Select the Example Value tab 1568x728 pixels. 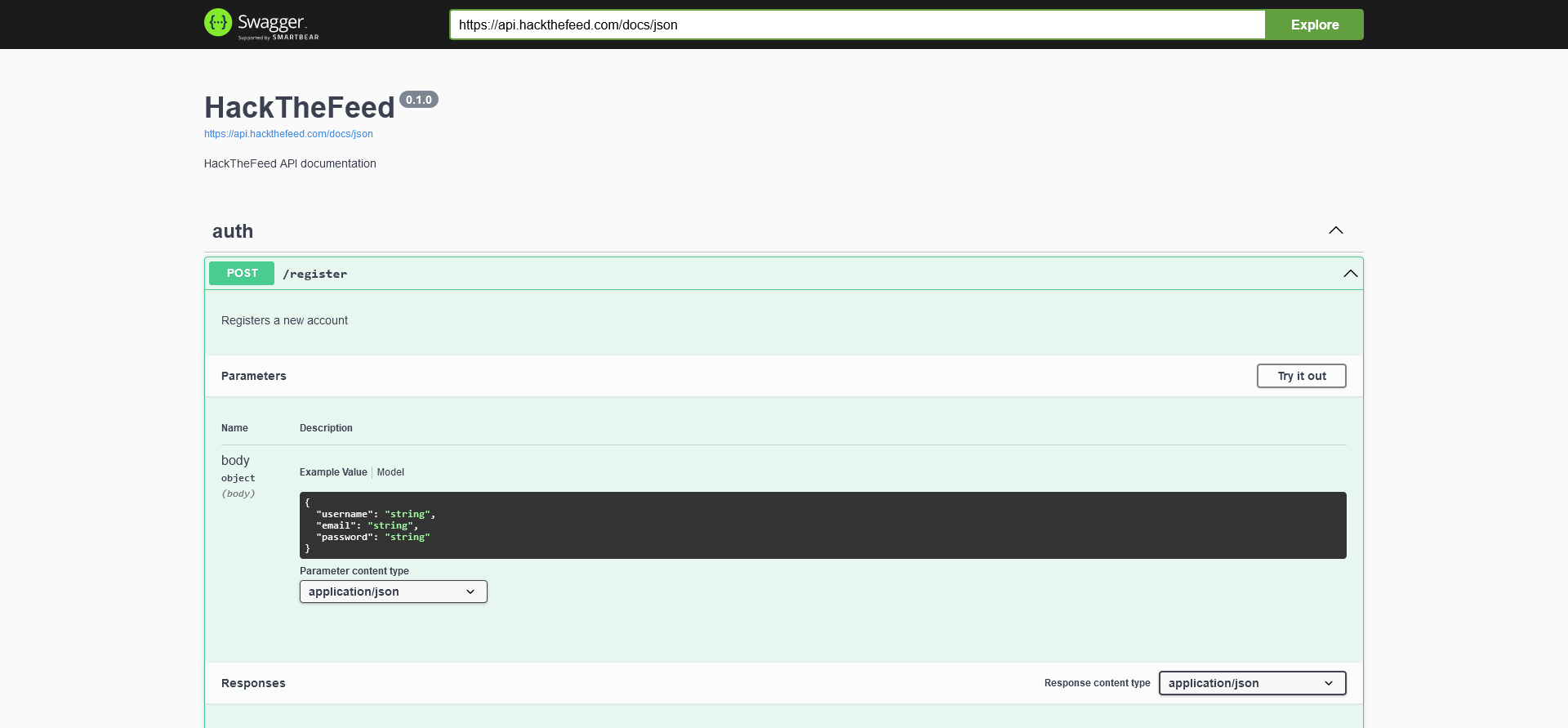pos(333,472)
